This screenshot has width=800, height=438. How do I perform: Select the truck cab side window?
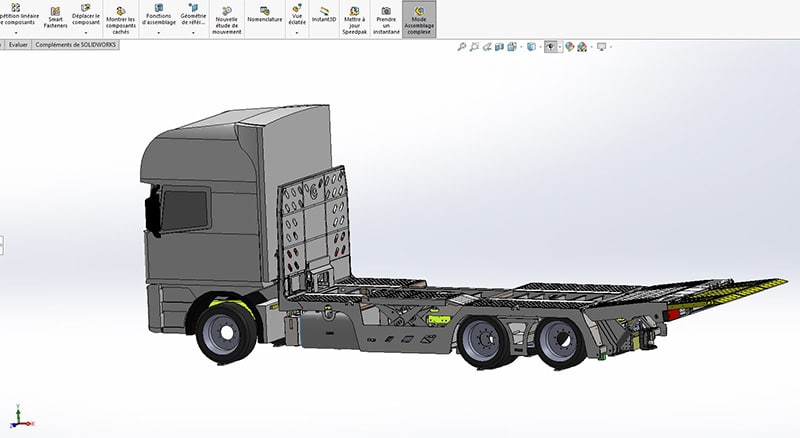185,210
